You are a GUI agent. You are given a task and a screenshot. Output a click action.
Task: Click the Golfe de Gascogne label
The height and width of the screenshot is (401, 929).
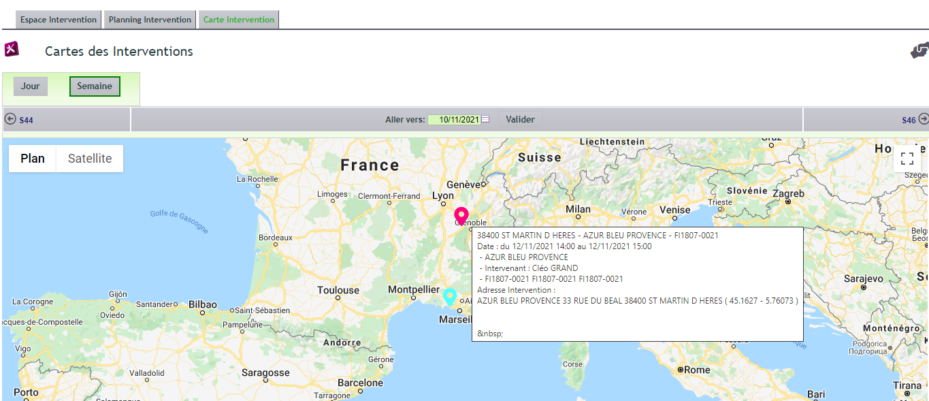(179, 221)
